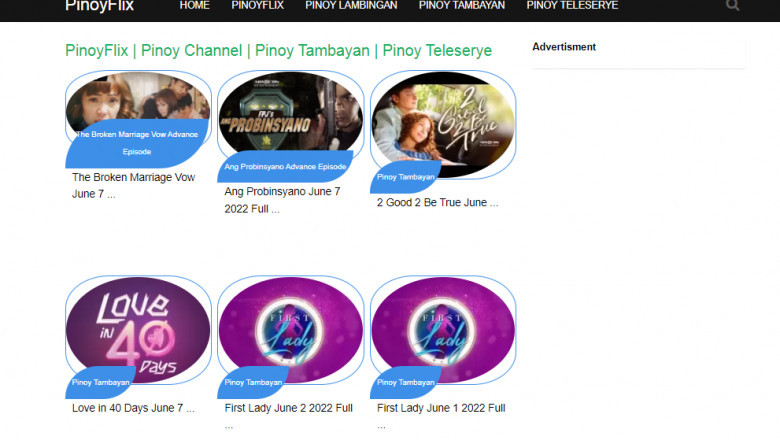Open the PINOY TELESERYE menu item
This screenshot has height=440, width=780.
[572, 6]
